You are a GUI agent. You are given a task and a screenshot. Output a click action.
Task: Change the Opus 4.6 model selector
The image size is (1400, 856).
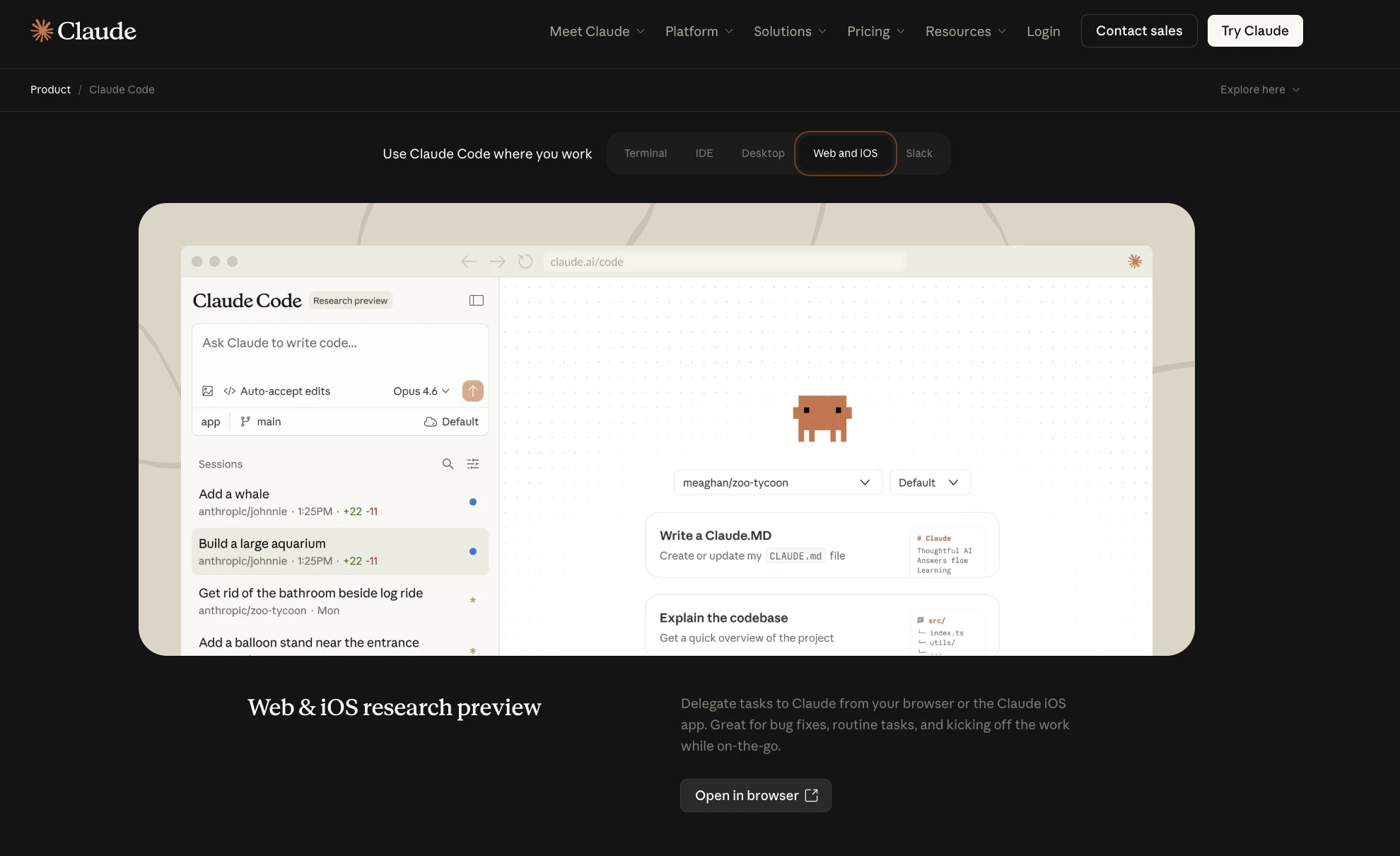(x=421, y=391)
